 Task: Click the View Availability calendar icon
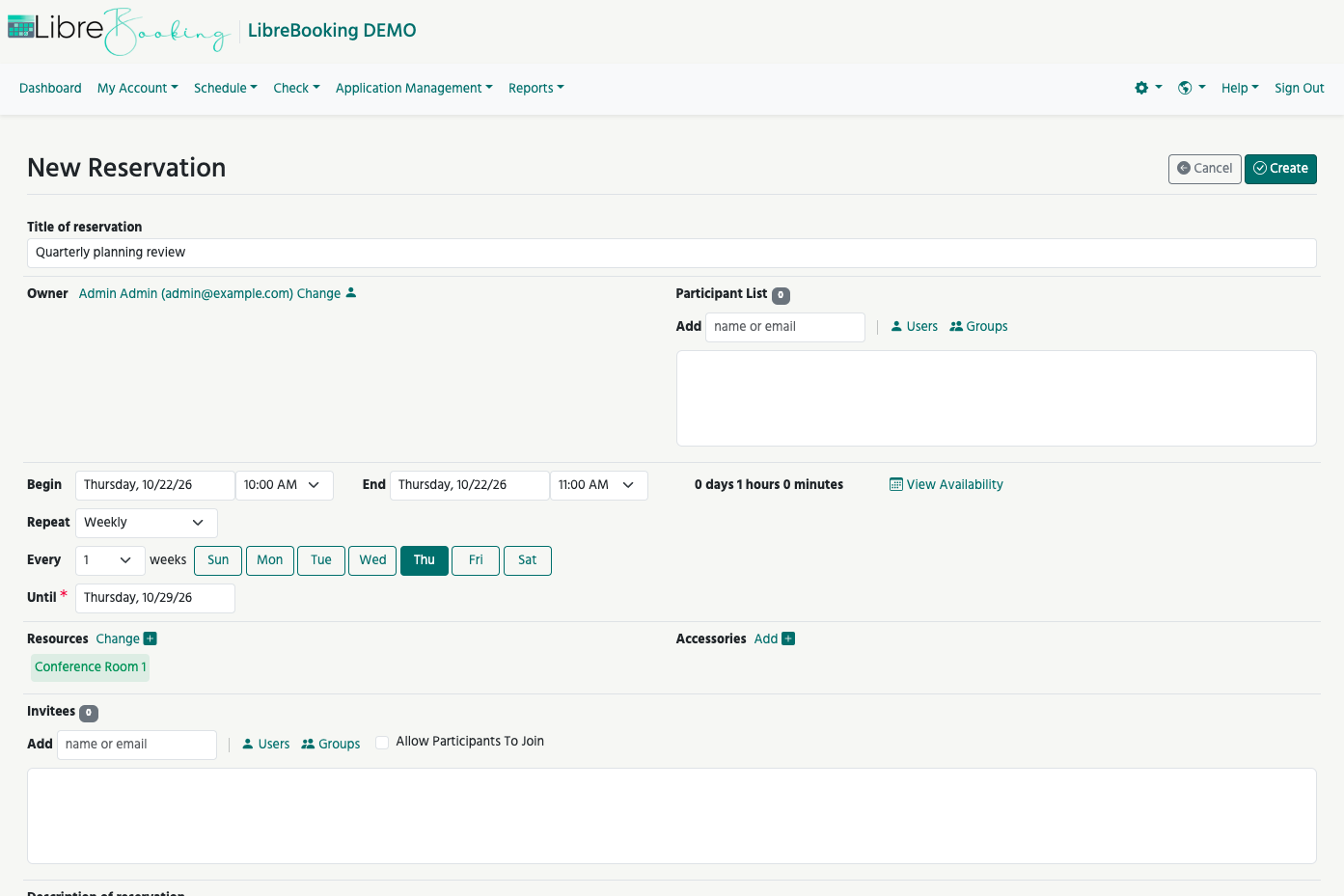coord(896,484)
